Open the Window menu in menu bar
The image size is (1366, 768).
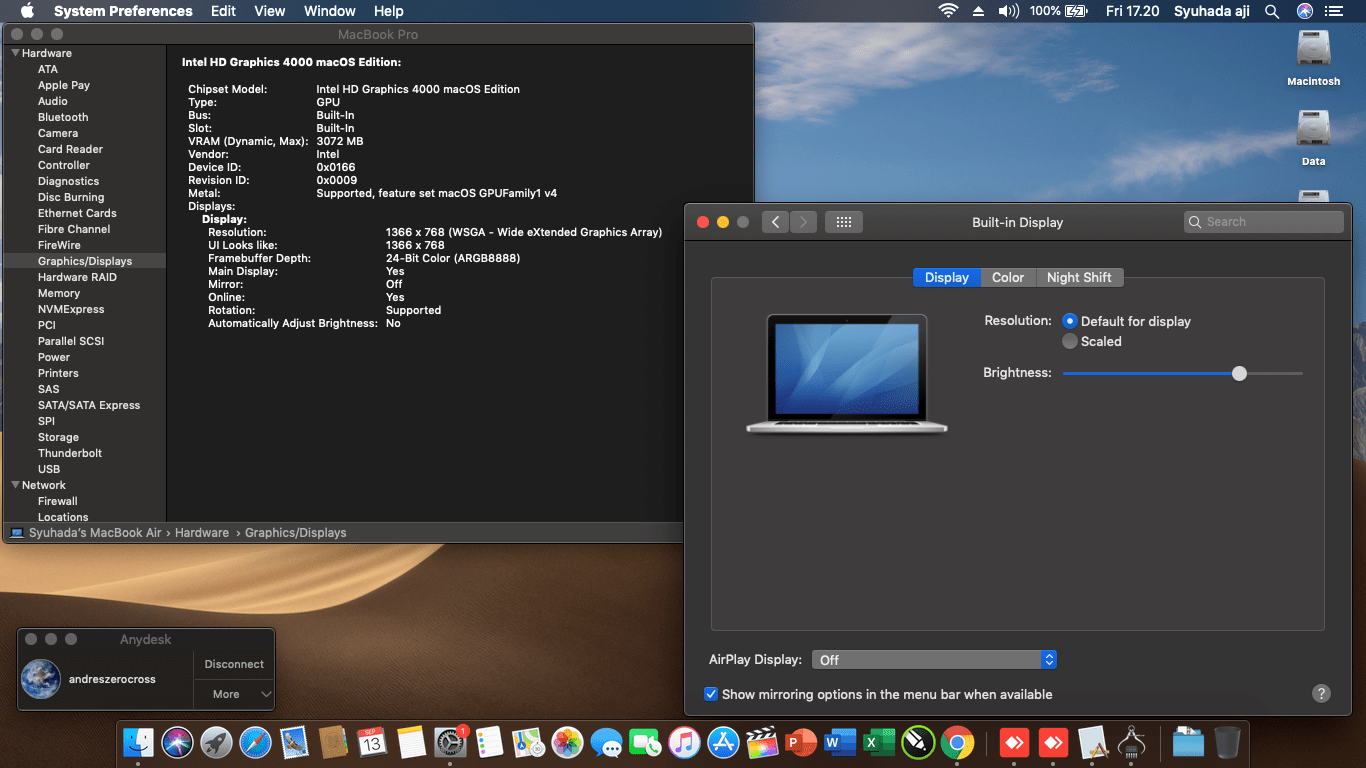click(x=329, y=11)
